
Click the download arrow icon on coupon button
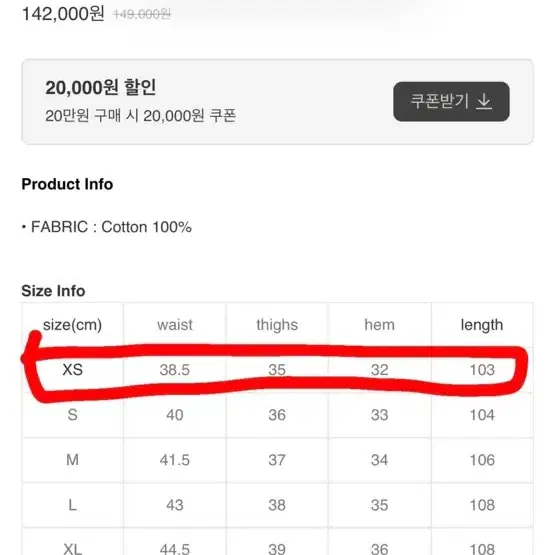pyautogui.click(x=484, y=102)
